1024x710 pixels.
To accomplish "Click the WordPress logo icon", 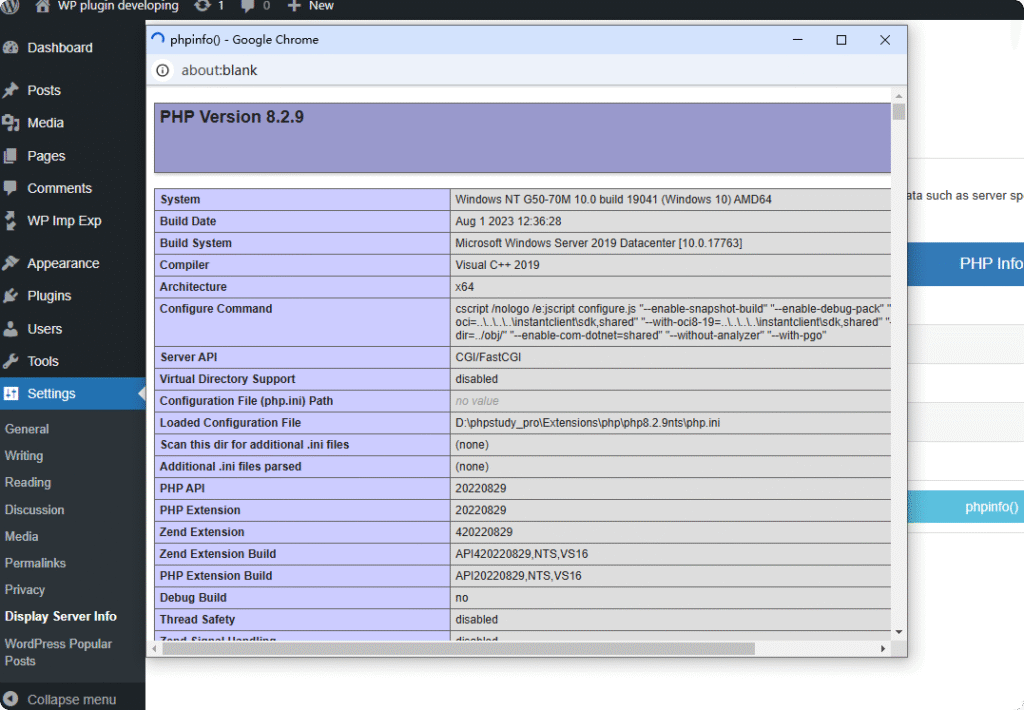I will pos(10,6).
